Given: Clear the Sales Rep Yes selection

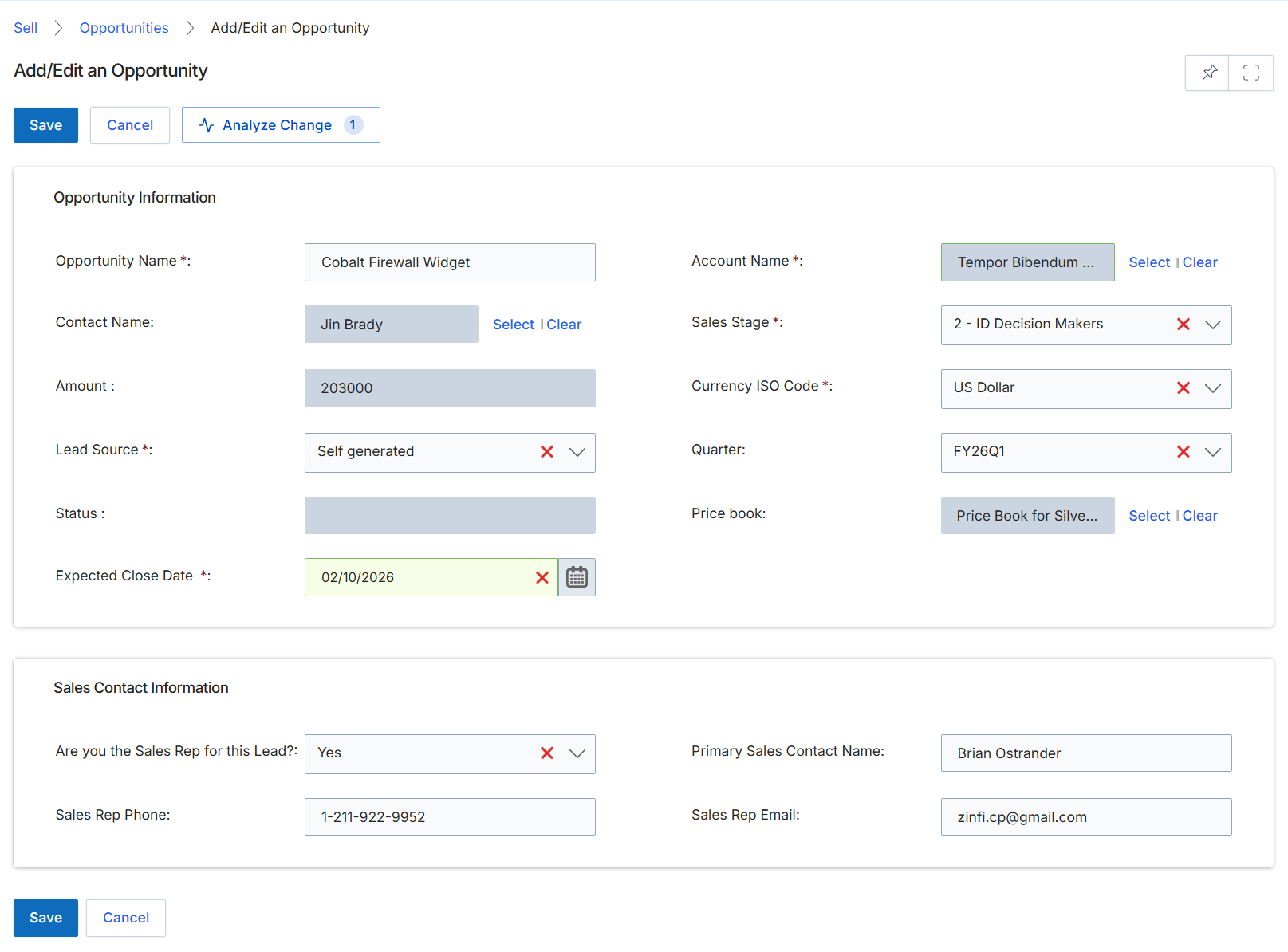Looking at the screenshot, I should [x=547, y=753].
